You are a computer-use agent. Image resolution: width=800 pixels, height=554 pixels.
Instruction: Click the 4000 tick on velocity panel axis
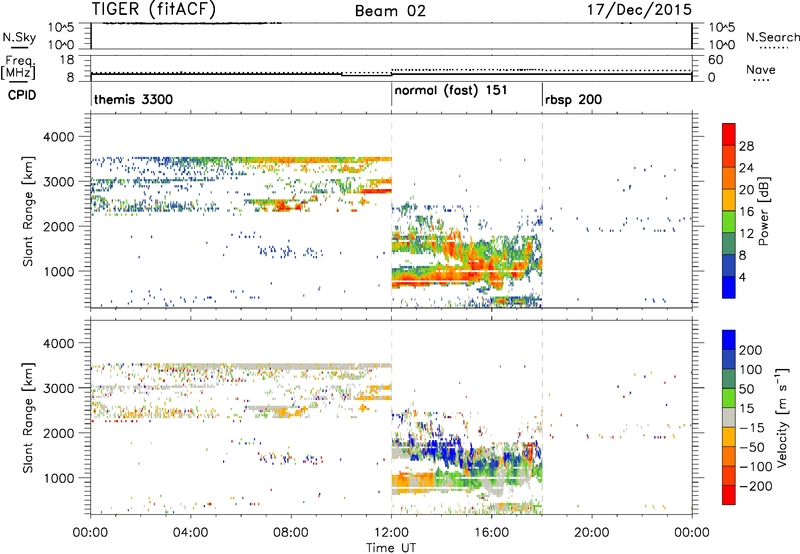(59, 343)
